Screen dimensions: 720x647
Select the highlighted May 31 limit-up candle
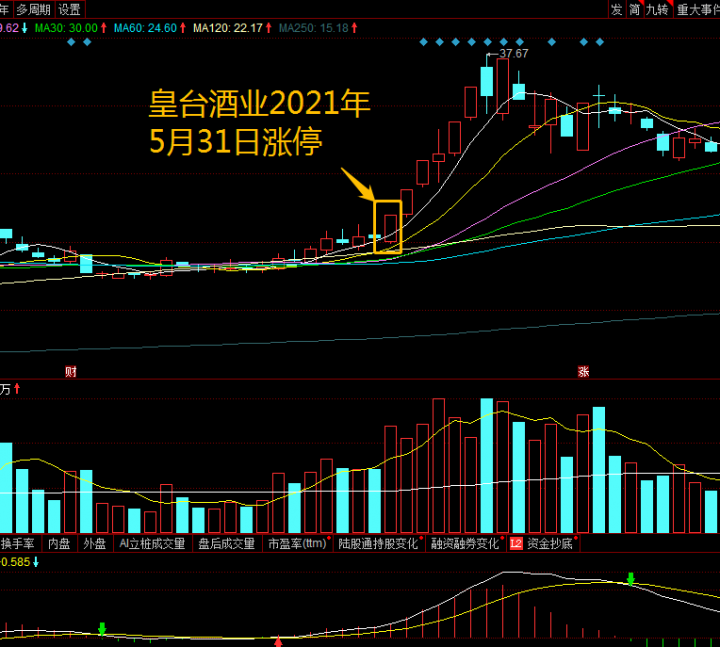(x=388, y=227)
